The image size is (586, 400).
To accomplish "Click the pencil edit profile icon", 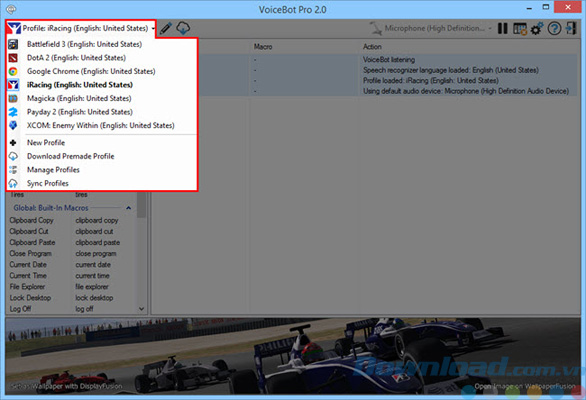I will point(166,28).
